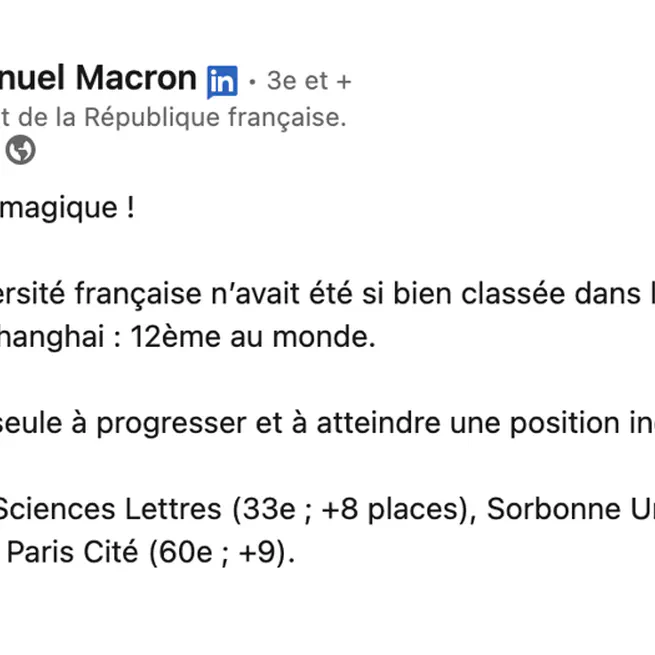Click the LinkedIn verification badge icon
The image size is (655, 655).
click(x=222, y=81)
